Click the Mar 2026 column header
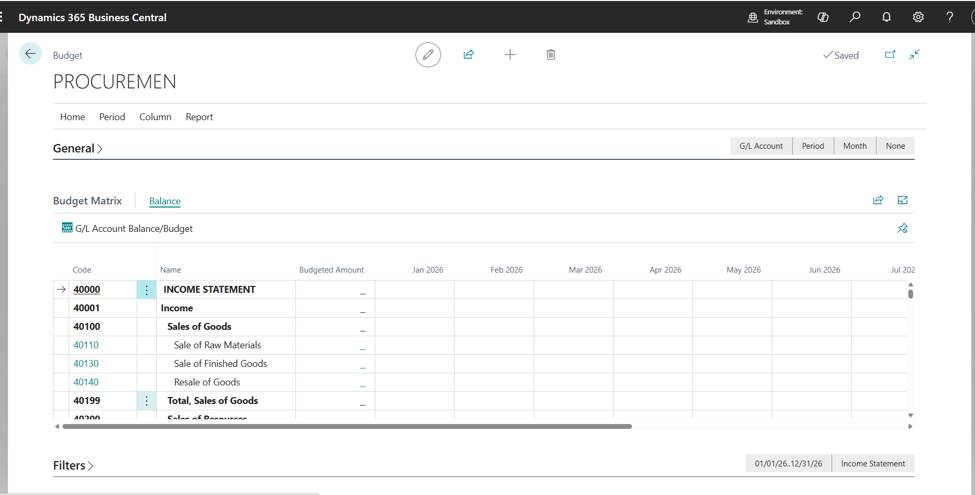 tap(585, 270)
